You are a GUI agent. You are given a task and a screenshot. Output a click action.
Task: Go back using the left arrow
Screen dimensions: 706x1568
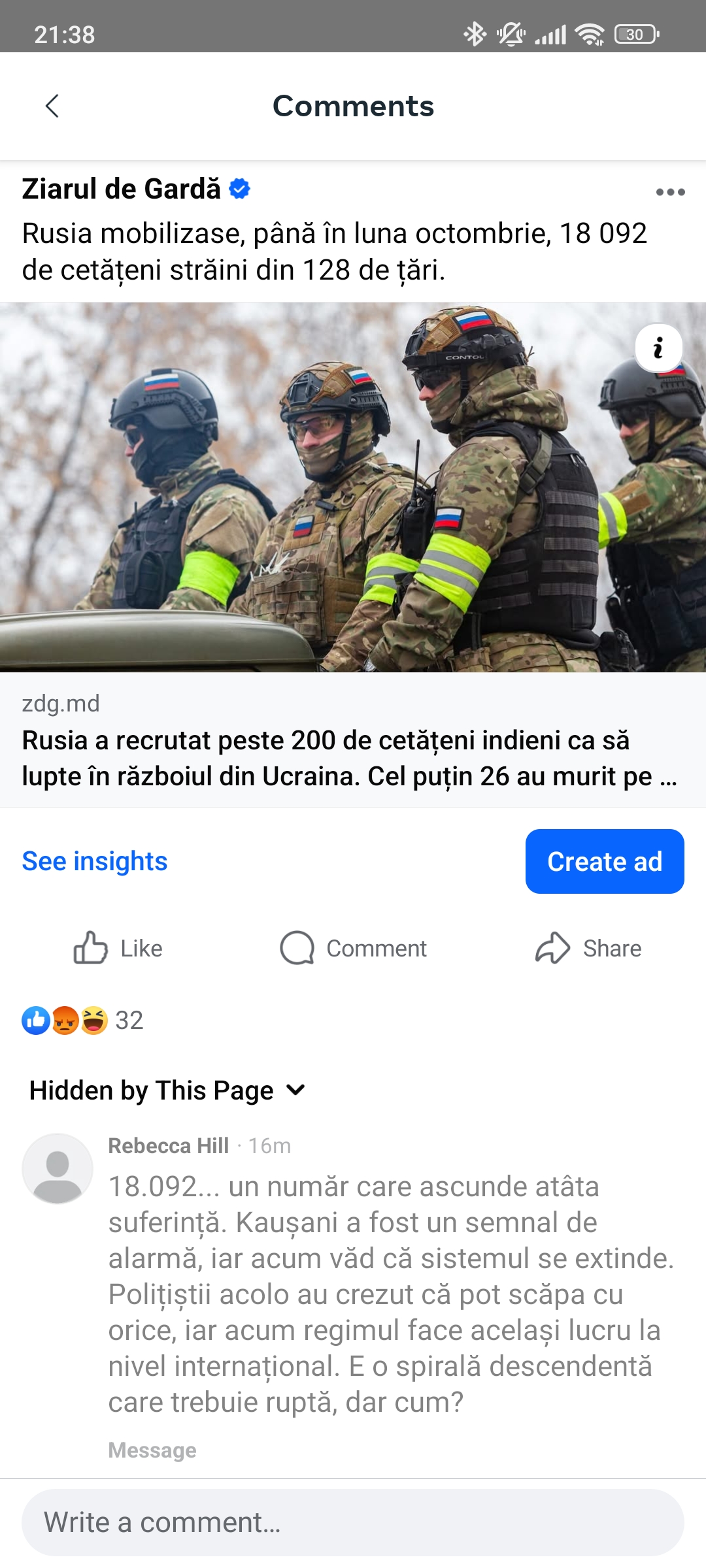click(52, 106)
